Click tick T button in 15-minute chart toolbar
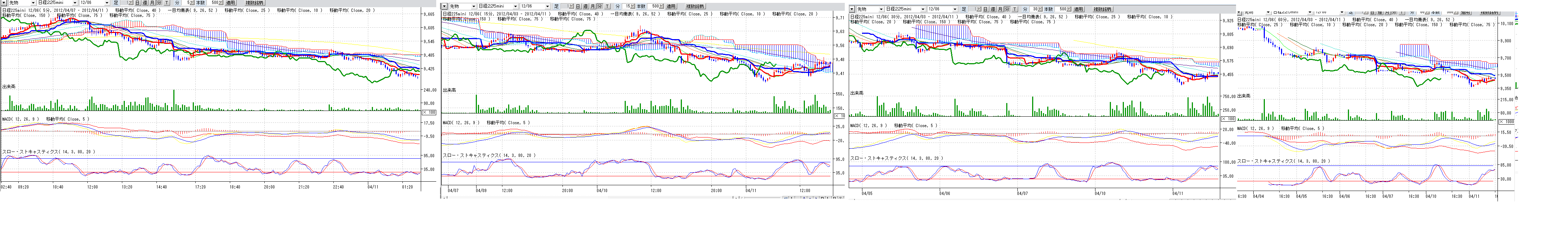1568x247 pixels. pos(607,7)
